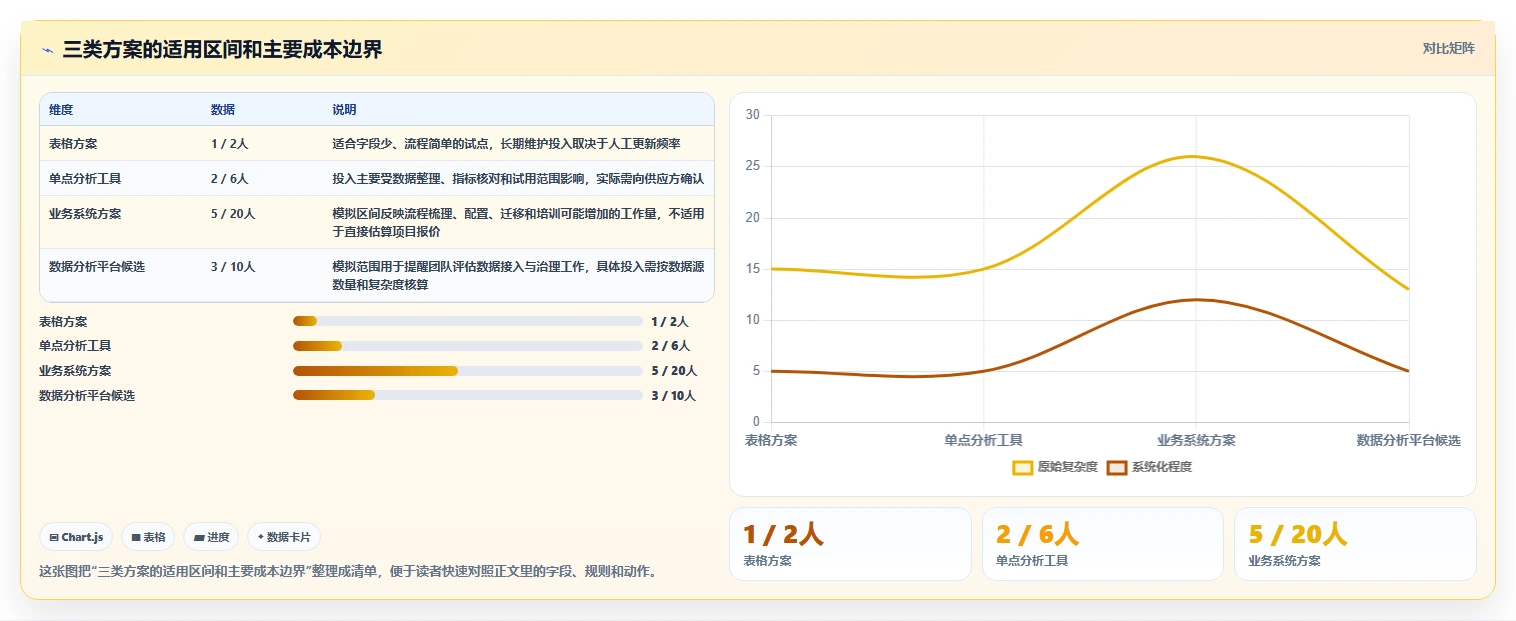Click the 对比矩阵 label in the header
The width and height of the screenshot is (1516, 621).
(1448, 48)
